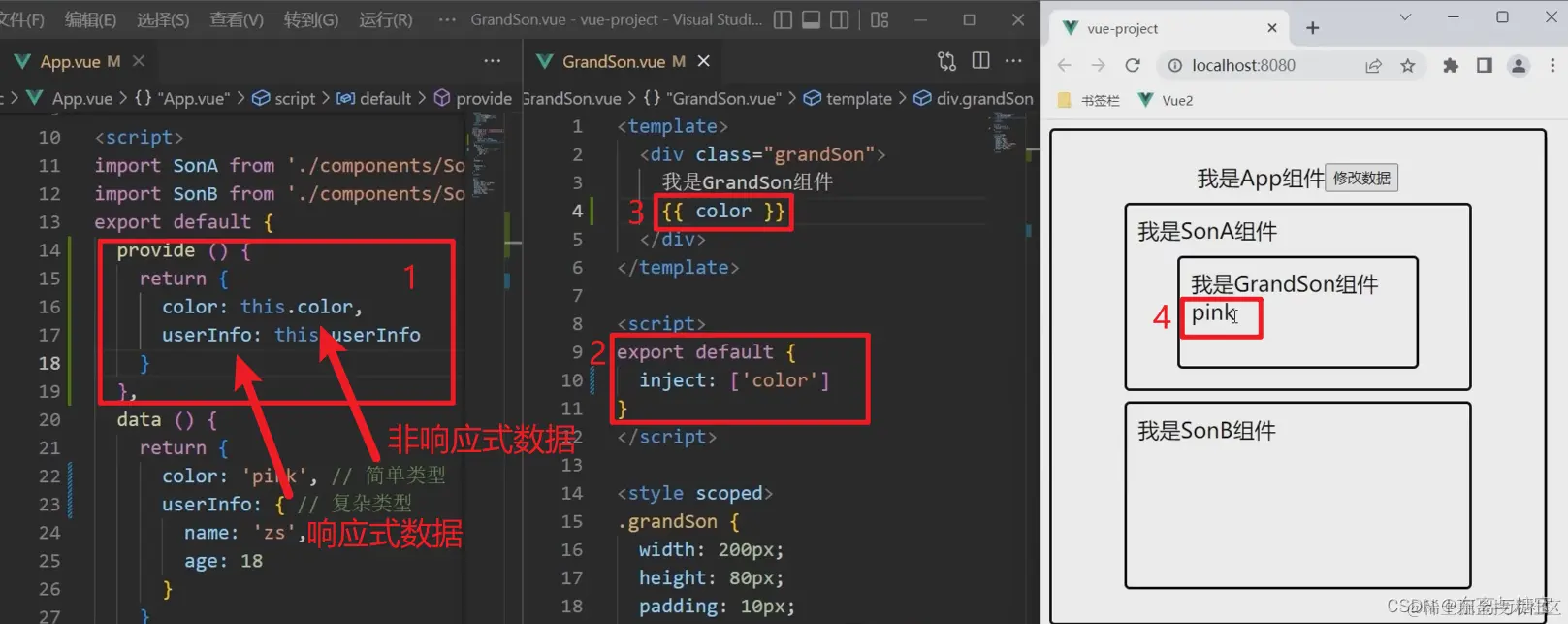This screenshot has width=1568, height=624.
Task: Switch to the App.vue editor tab
Action: coord(68,61)
